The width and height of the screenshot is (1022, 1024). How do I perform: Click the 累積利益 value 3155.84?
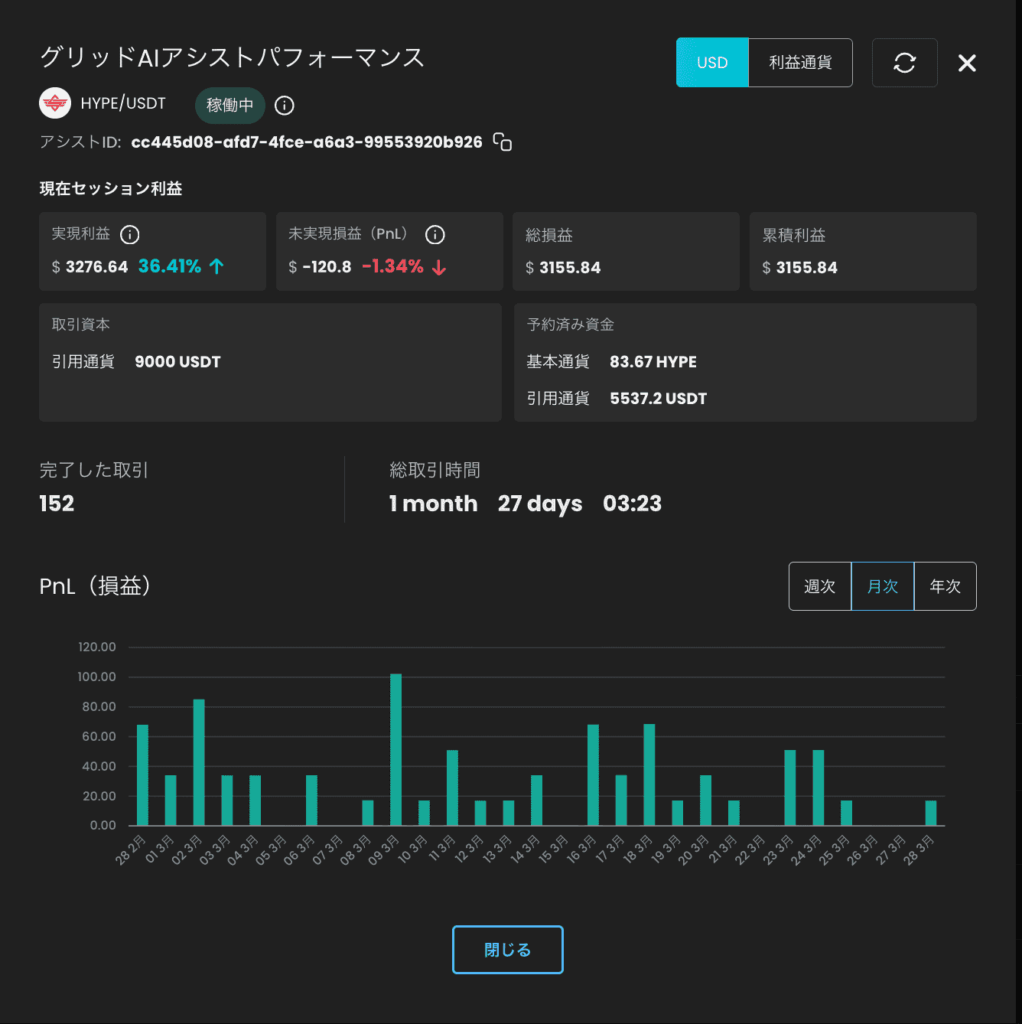click(x=806, y=268)
